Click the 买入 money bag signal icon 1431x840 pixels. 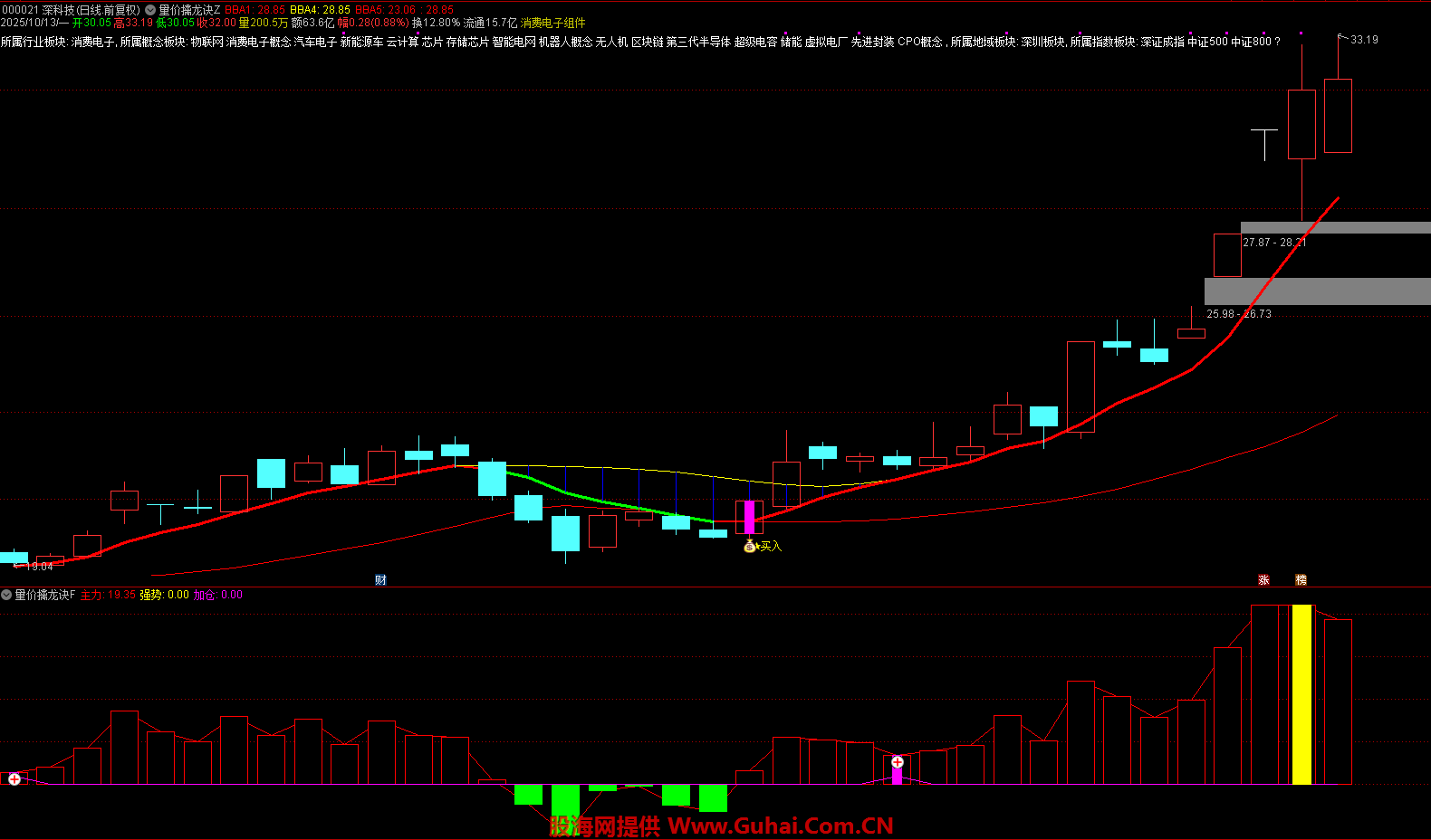coord(749,546)
